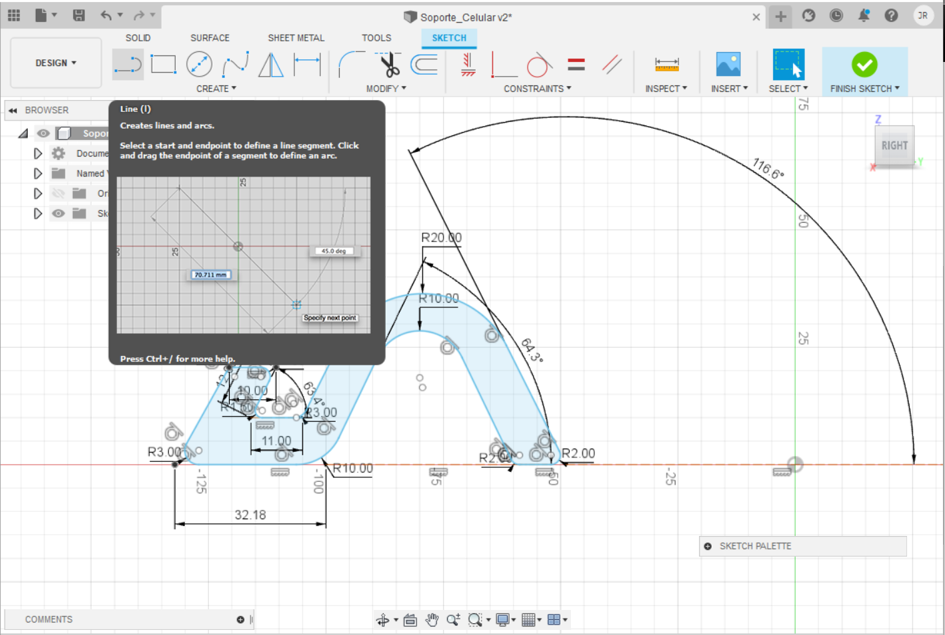Select the Trim scissors tool
The width and height of the screenshot is (945, 635).
click(389, 64)
